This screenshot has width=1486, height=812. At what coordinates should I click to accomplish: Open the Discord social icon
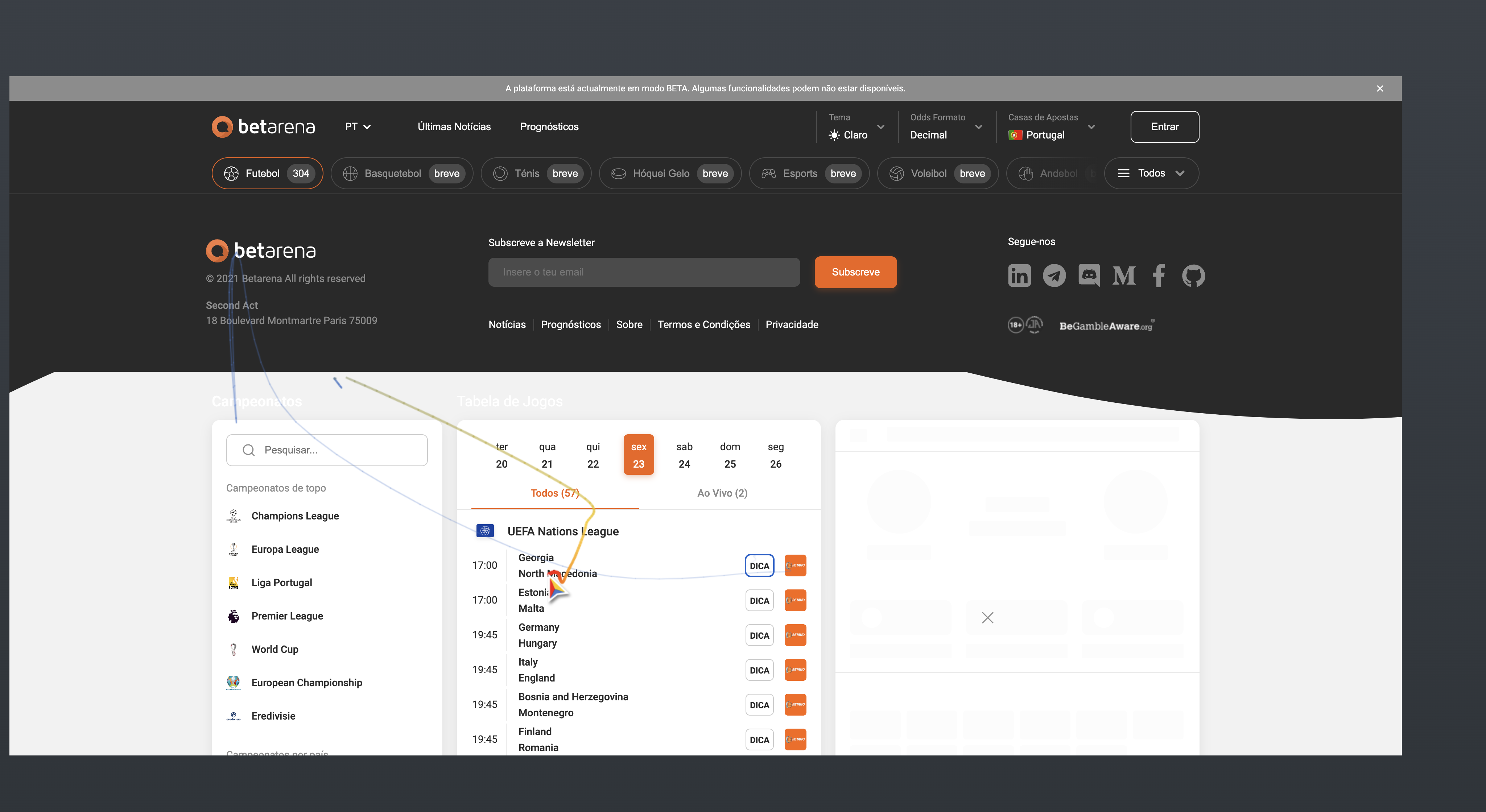click(1089, 275)
